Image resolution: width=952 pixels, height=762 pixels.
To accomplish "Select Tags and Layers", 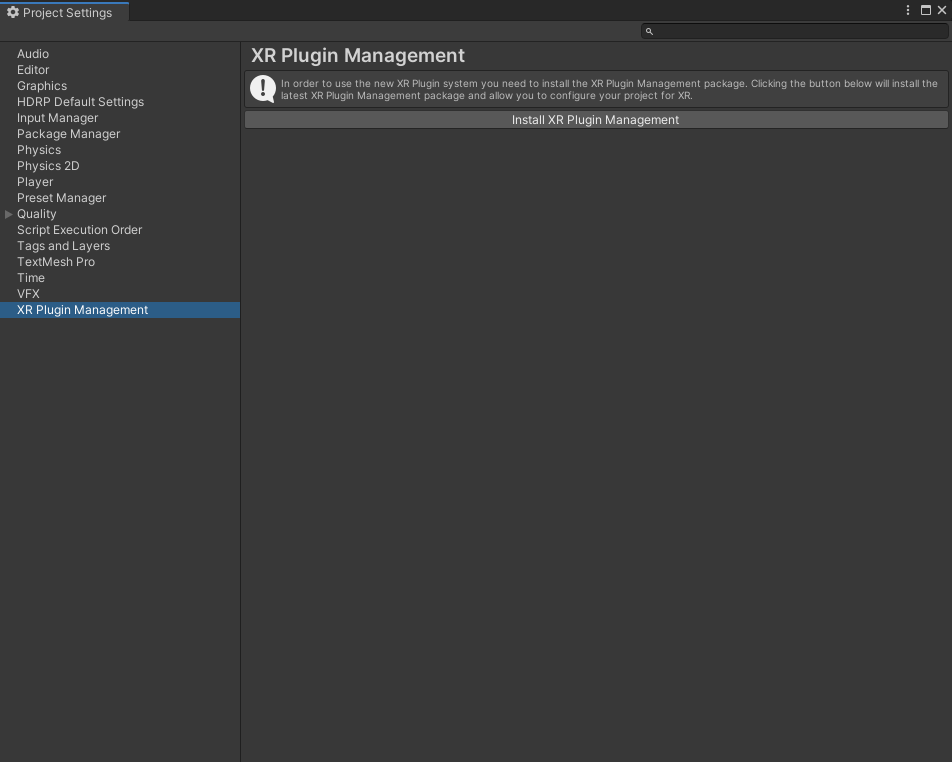I will click(x=63, y=246).
